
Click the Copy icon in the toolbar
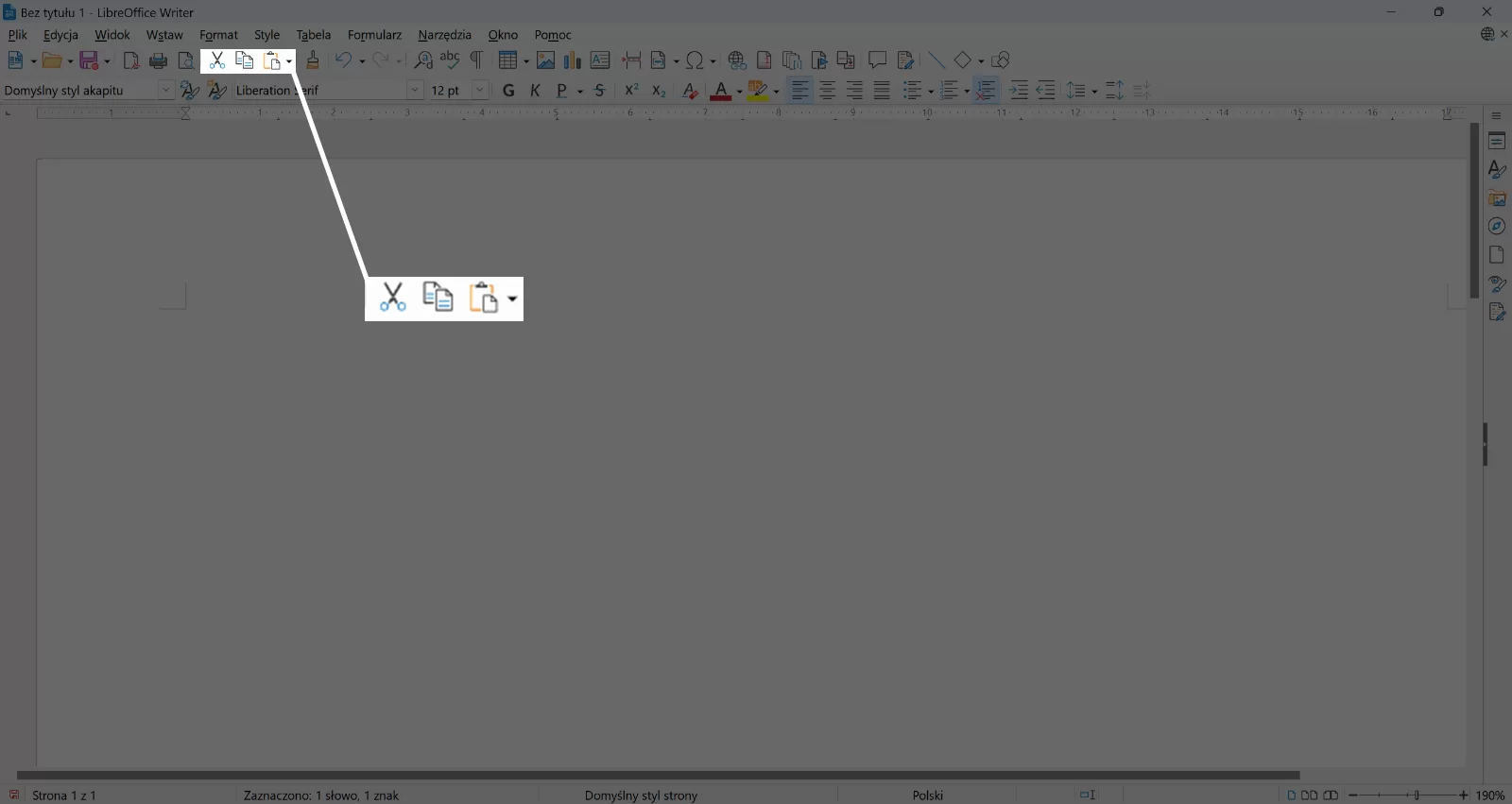coord(244,60)
